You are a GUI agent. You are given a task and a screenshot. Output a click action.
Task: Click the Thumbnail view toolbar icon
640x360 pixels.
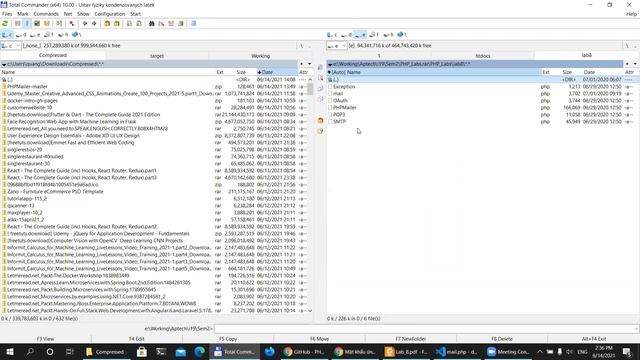[x=37, y=24]
